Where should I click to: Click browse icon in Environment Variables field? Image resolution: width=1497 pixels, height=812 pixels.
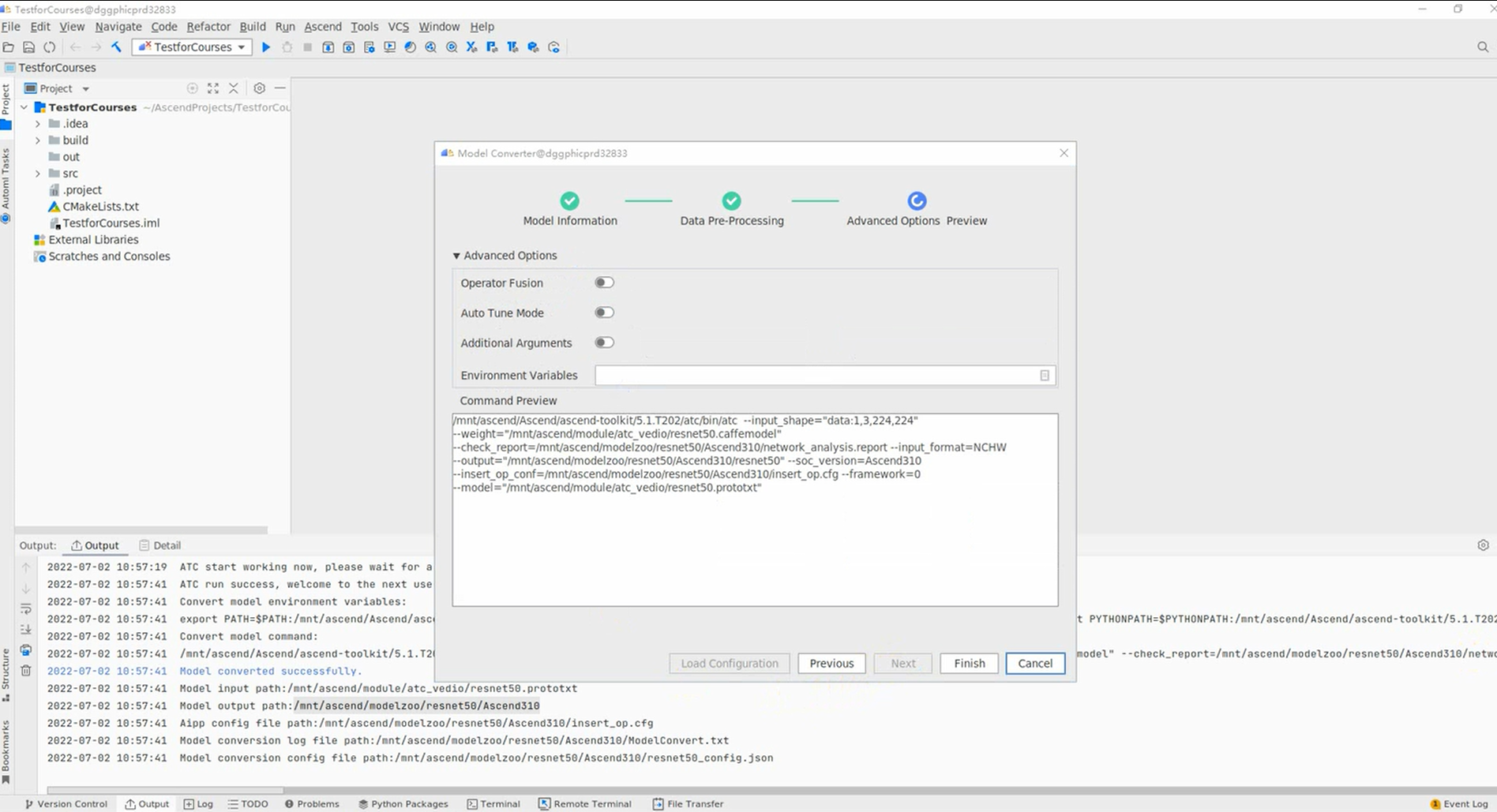coord(1045,376)
